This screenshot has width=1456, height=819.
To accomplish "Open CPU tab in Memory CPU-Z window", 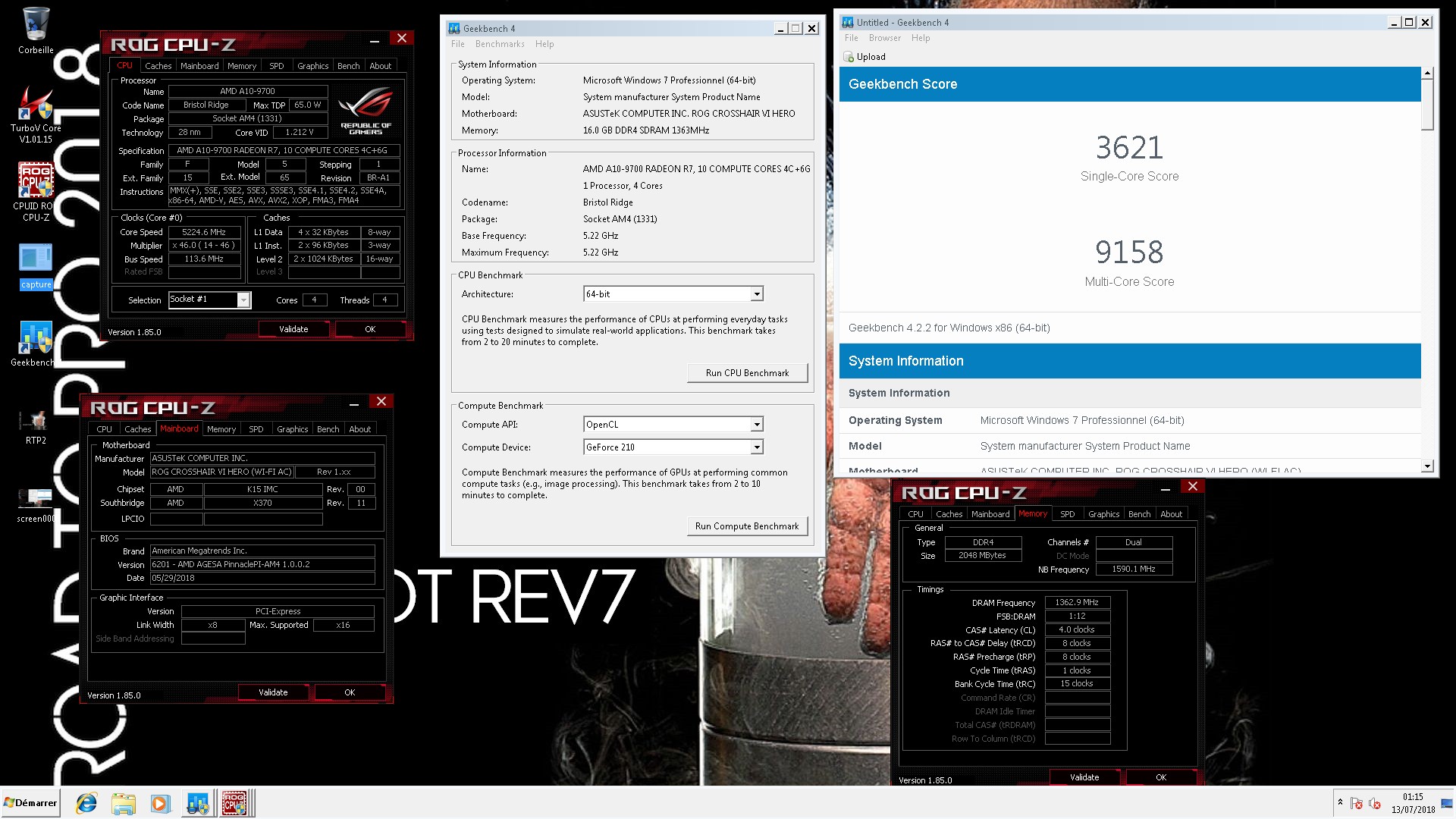I will click(915, 514).
